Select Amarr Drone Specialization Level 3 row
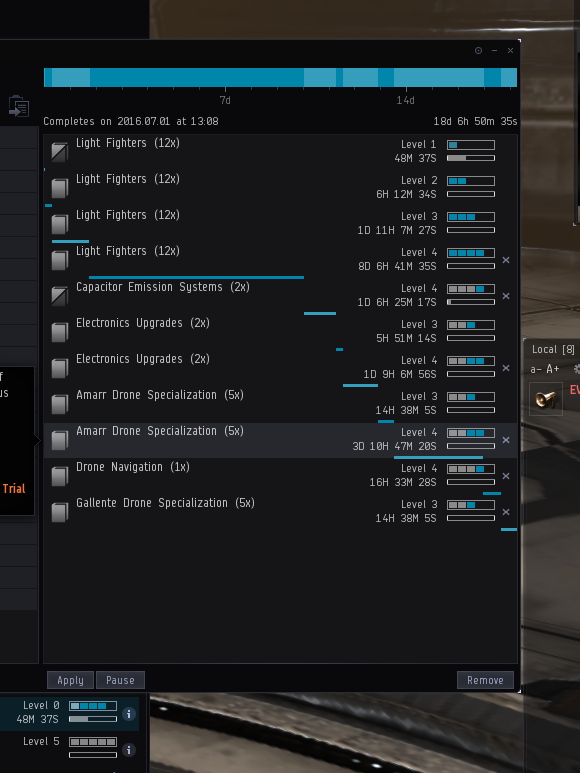 280,404
